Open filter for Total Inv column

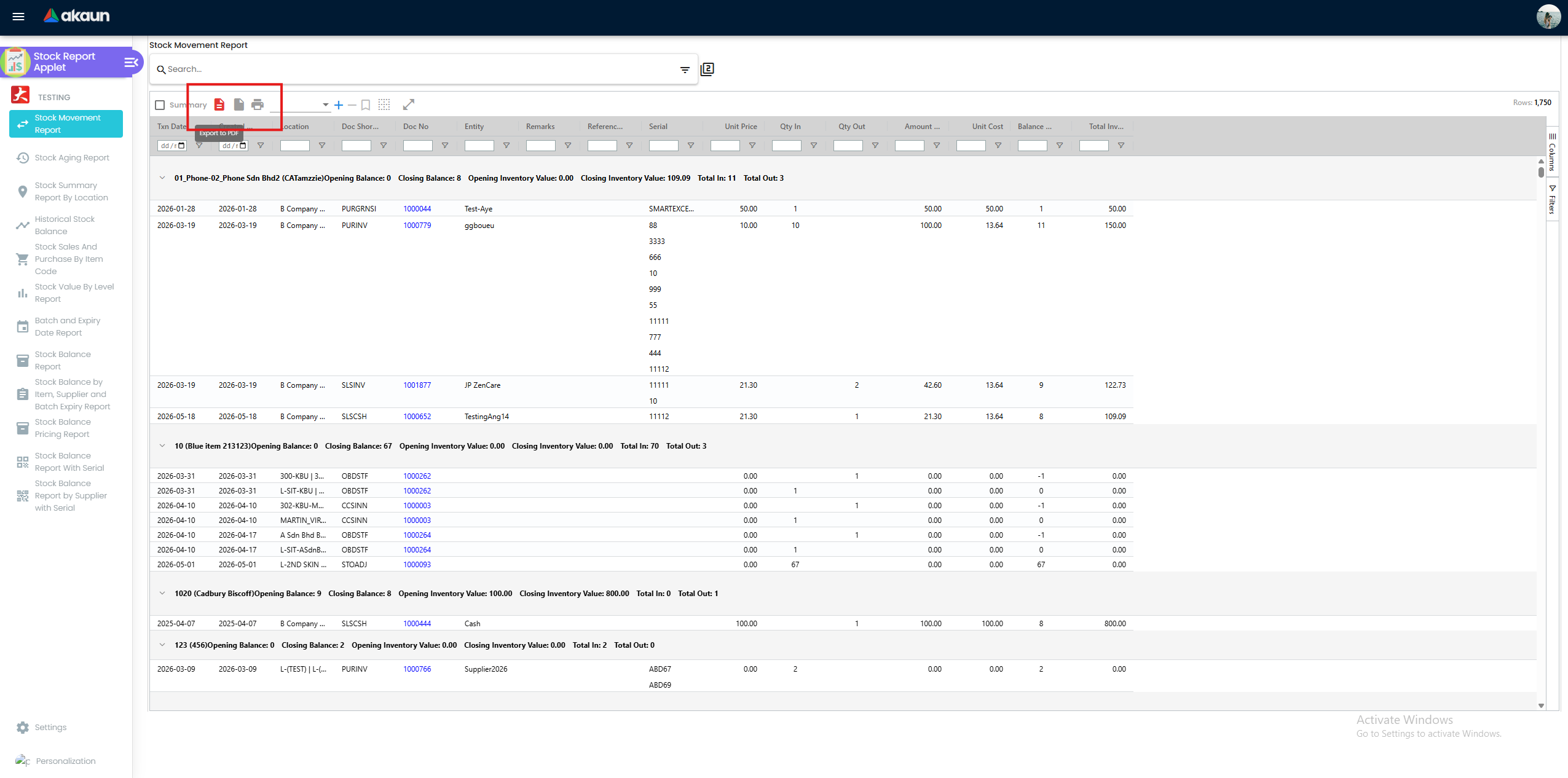[x=1121, y=146]
